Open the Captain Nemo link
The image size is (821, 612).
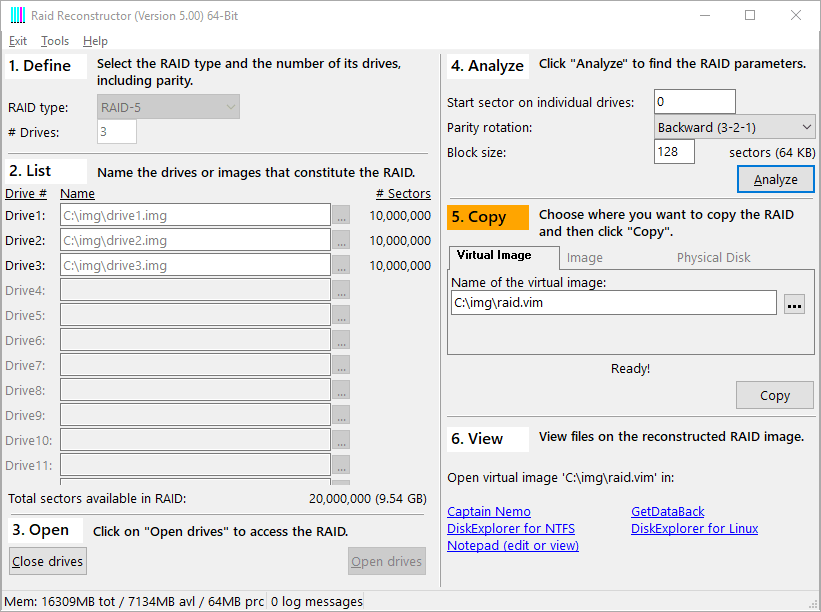coord(489,512)
